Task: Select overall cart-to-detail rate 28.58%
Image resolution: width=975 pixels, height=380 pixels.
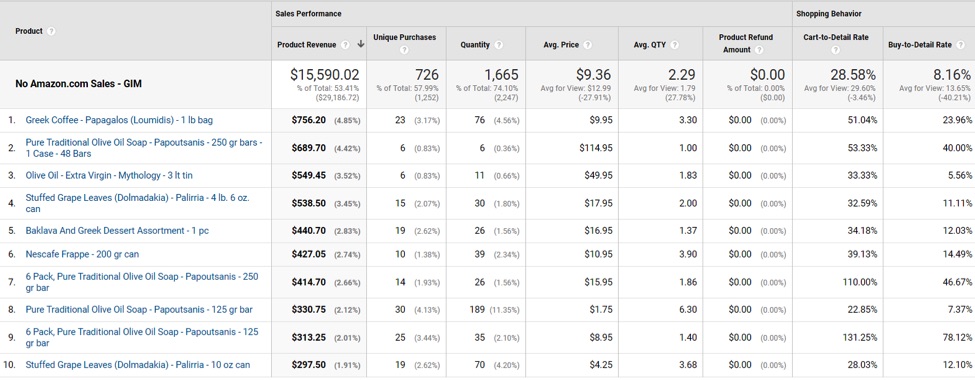Action: coord(853,75)
